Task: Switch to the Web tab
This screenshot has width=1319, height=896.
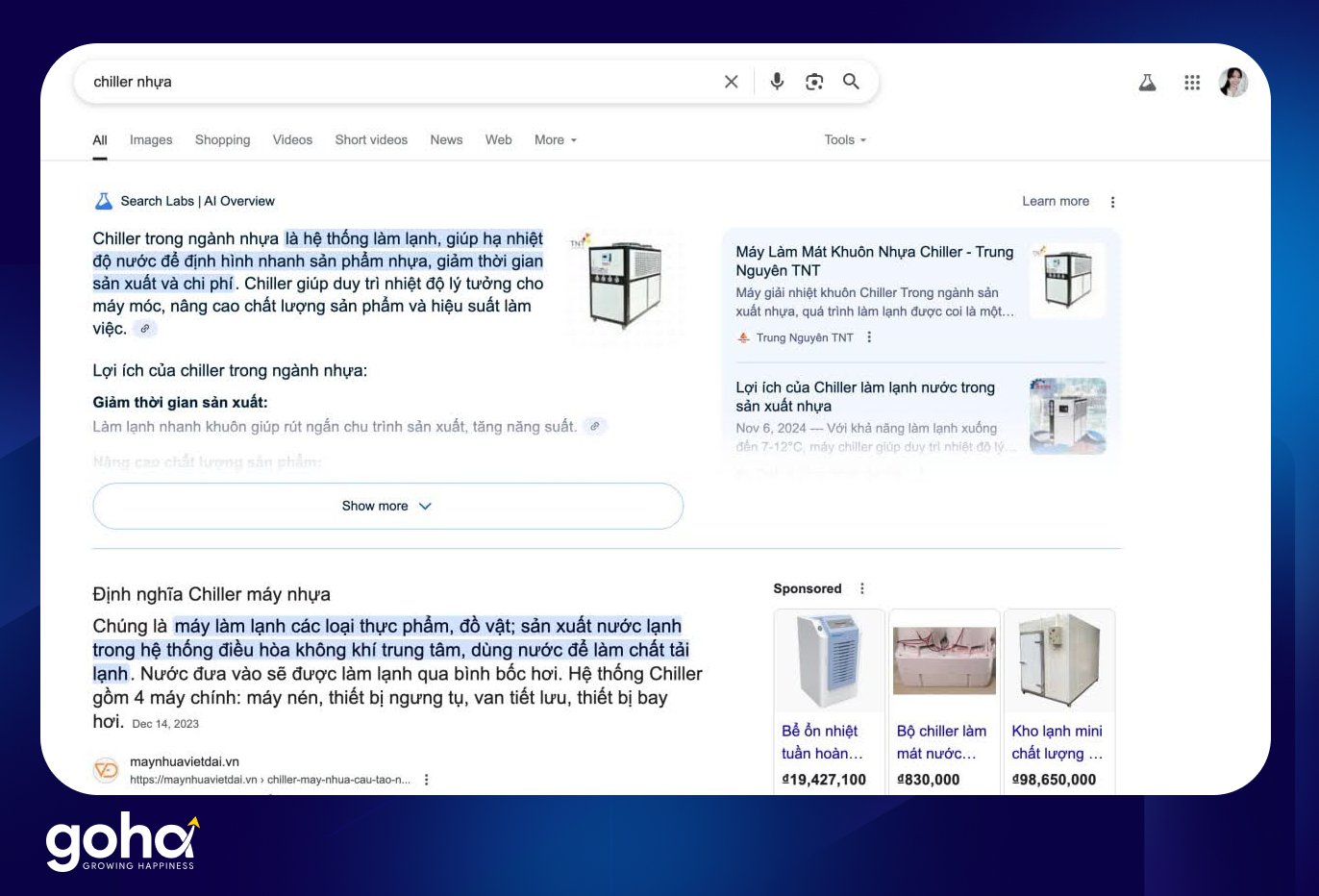Action: click(498, 140)
